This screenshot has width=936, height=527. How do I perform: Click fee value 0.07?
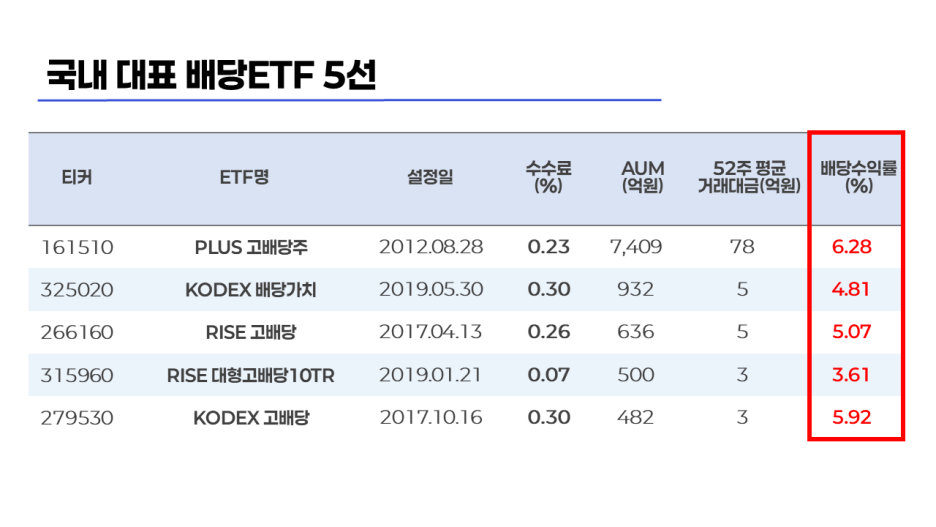tap(549, 375)
